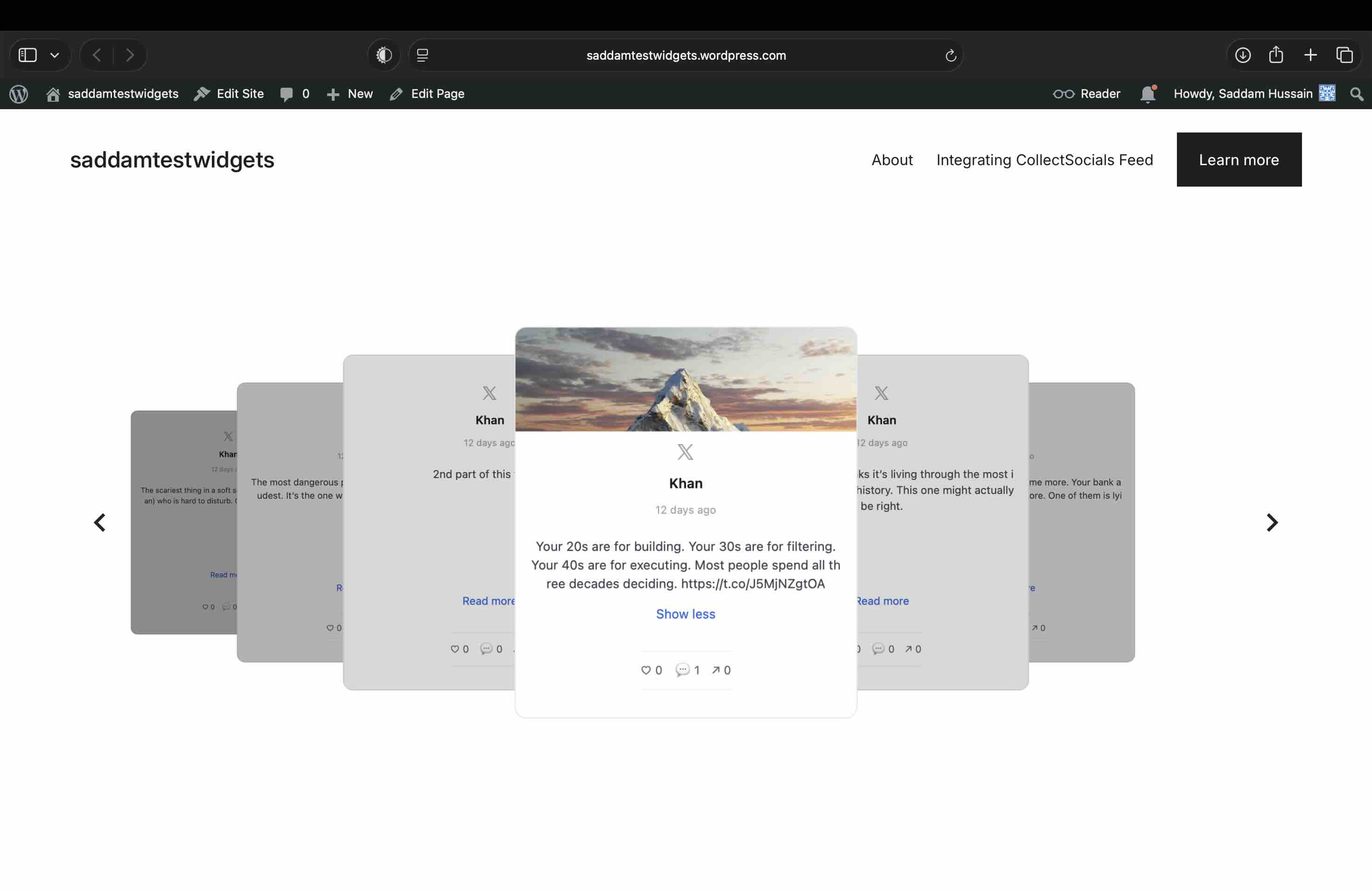Click the Khan name on center card

tap(686, 483)
